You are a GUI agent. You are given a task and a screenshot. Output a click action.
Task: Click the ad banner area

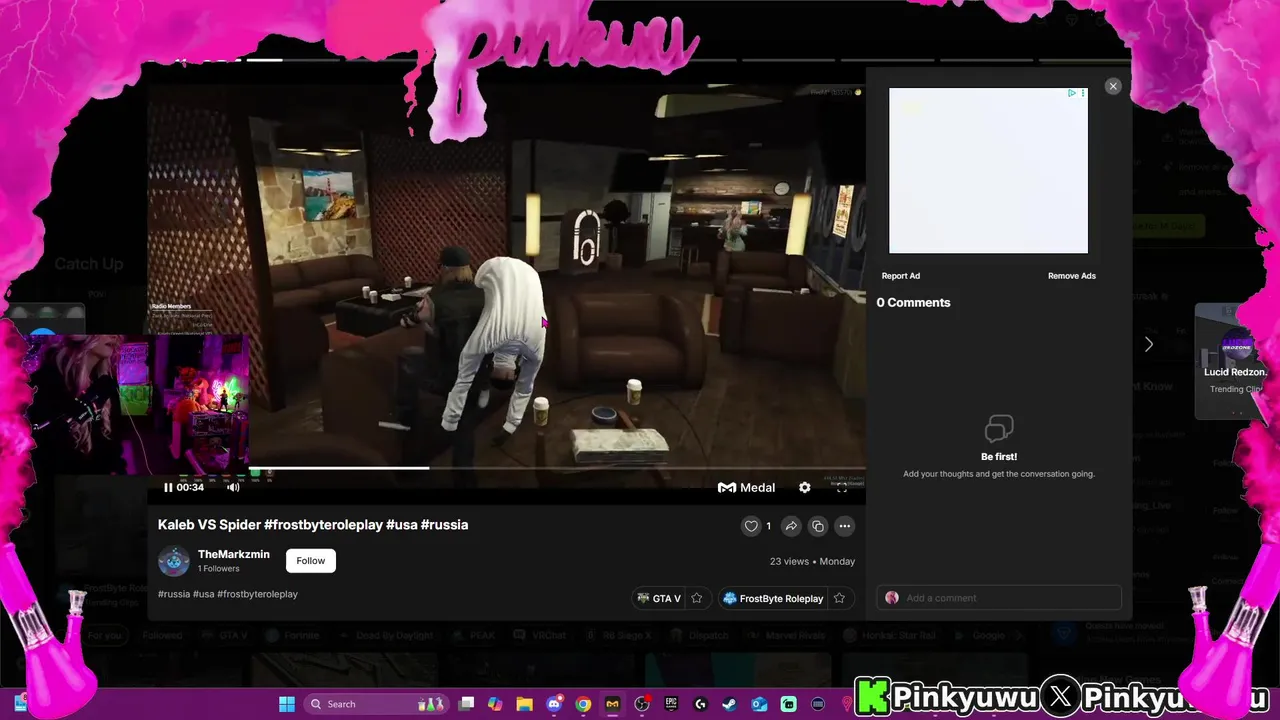(x=988, y=171)
